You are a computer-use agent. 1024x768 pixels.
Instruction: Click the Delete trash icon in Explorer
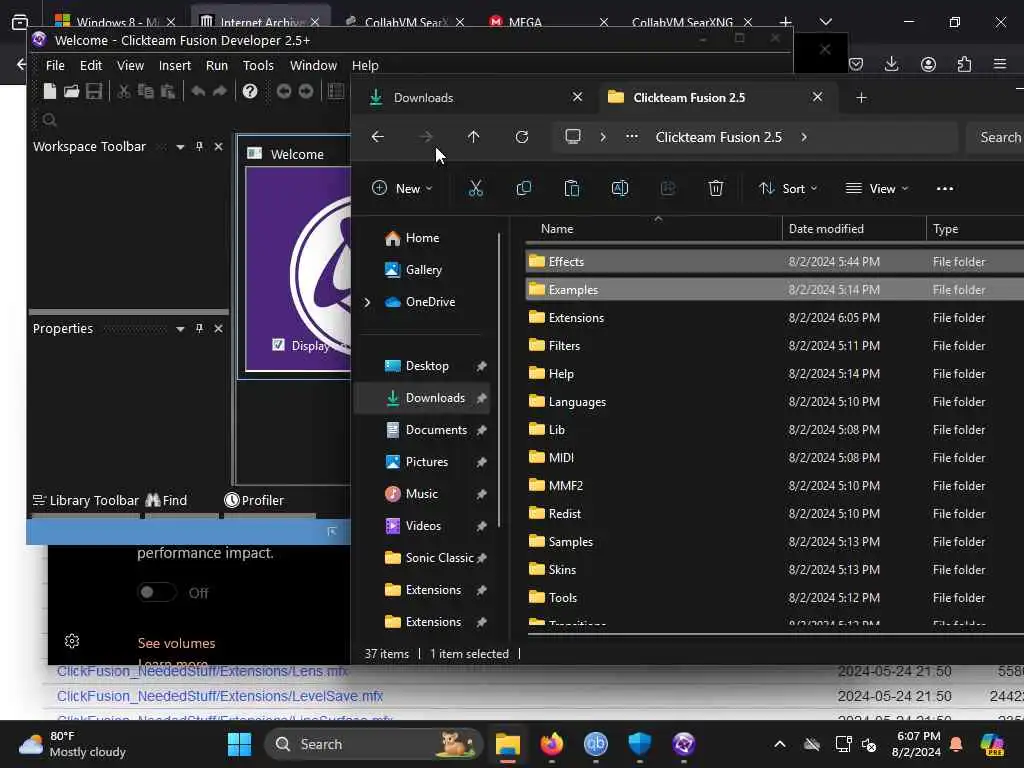(716, 189)
